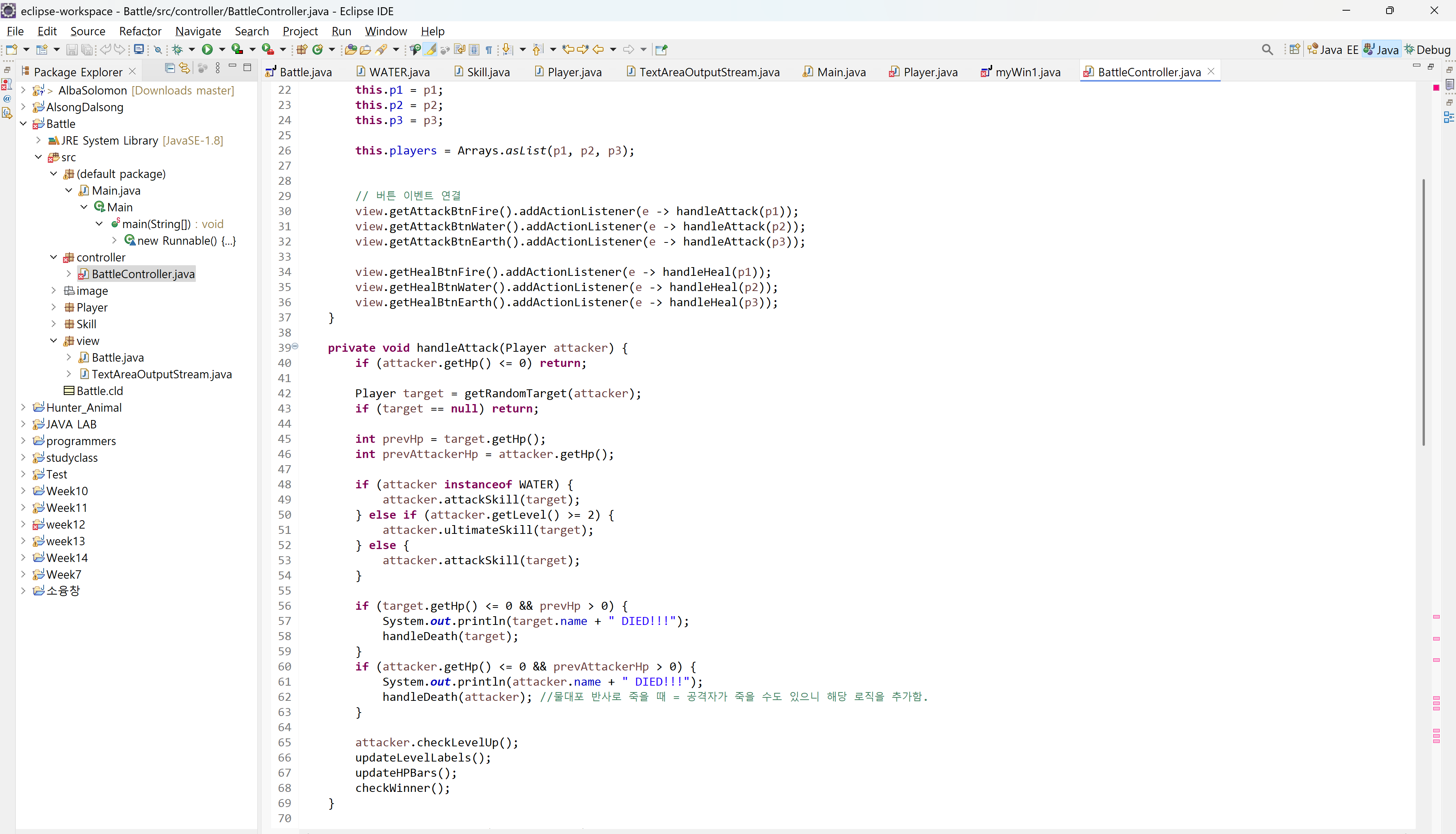This screenshot has height=834, width=1456.
Task: Click the Debug bug icon
Action: [x=178, y=50]
